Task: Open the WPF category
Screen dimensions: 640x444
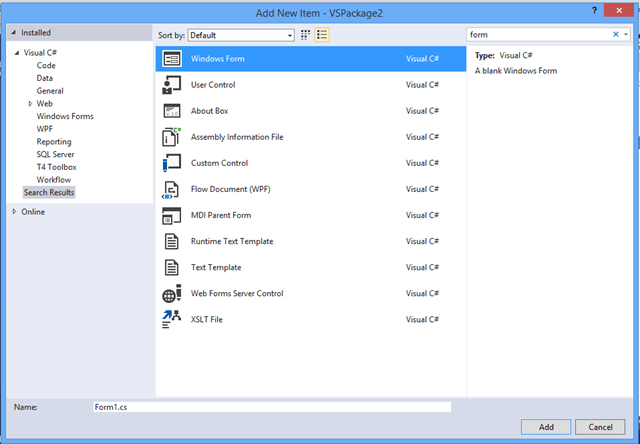Action: 45,129
